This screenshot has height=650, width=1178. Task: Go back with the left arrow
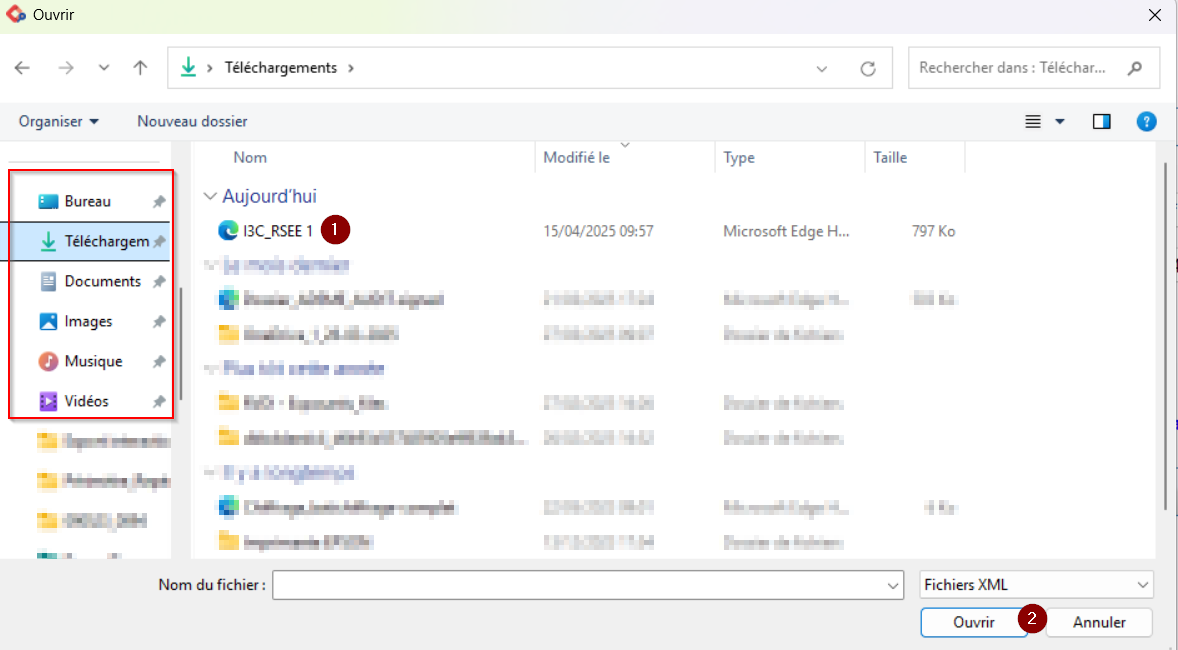(22, 68)
